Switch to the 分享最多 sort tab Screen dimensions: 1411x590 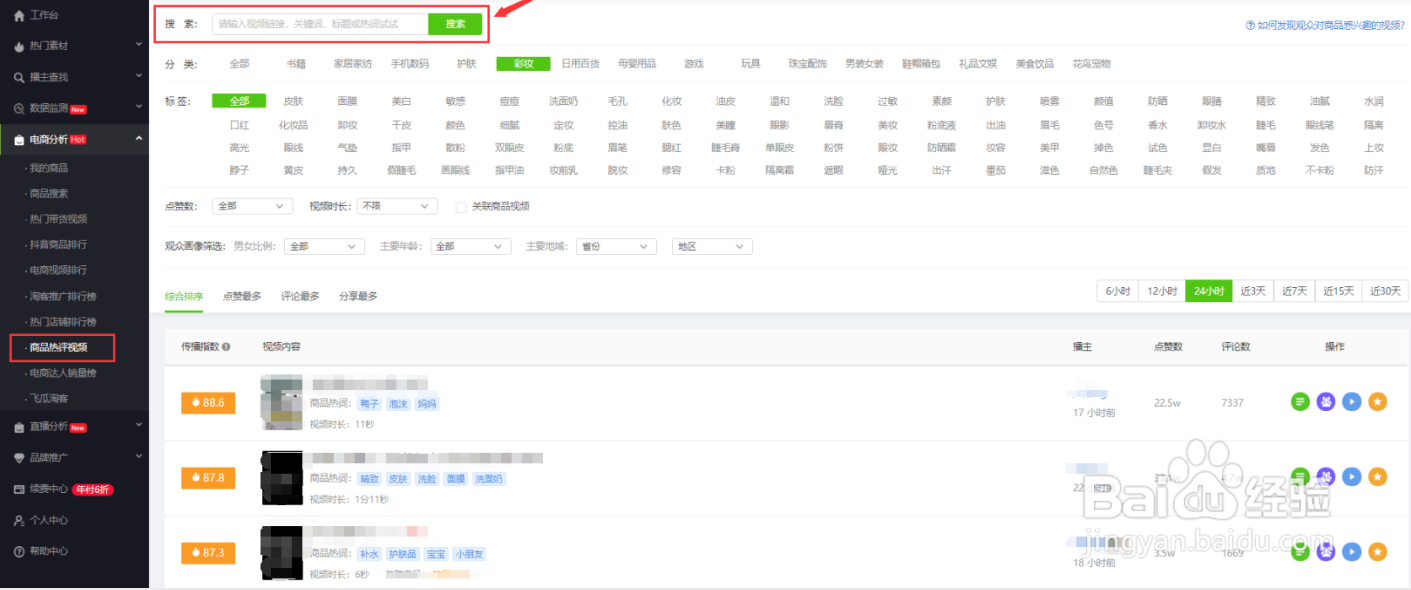click(358, 296)
